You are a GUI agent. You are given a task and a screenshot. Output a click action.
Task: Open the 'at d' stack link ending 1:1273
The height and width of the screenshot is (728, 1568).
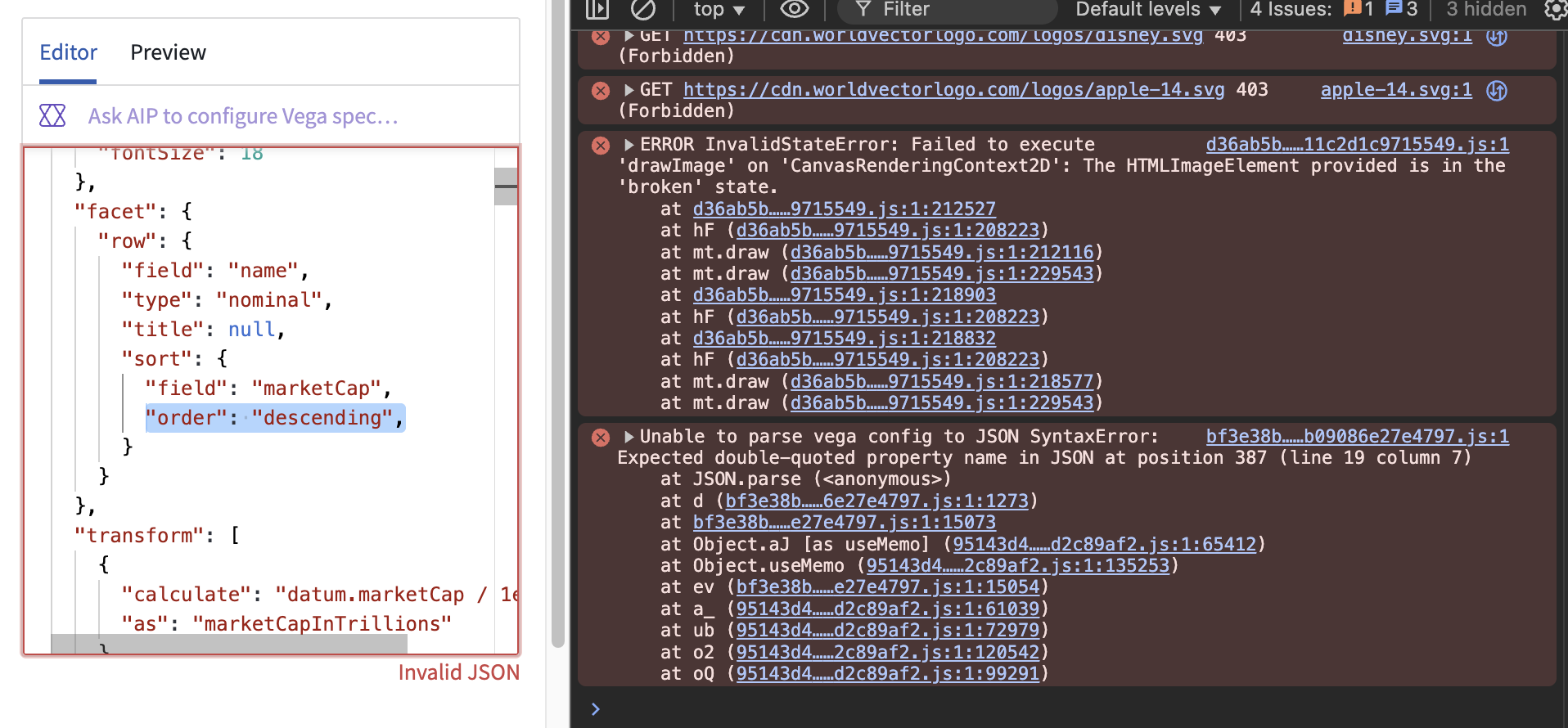(x=877, y=501)
